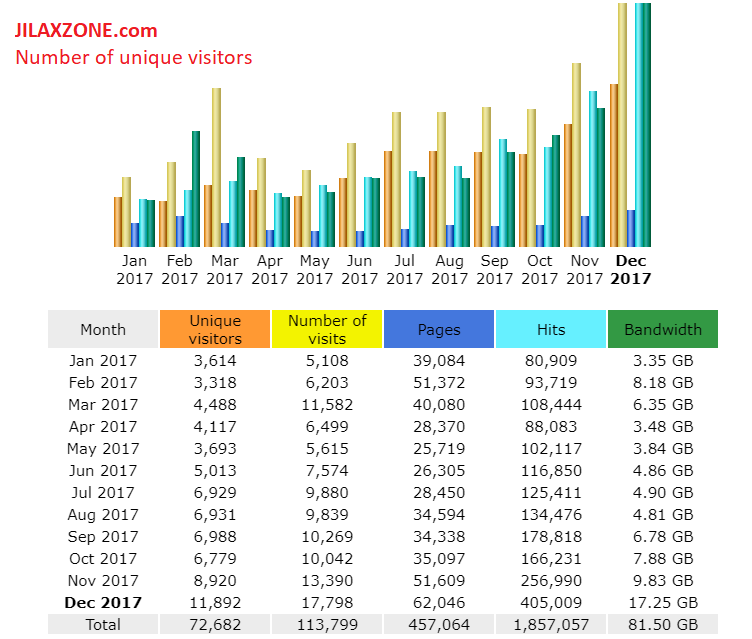Select the Bandwidth column header
This screenshot has width=752, height=639.
point(663,329)
